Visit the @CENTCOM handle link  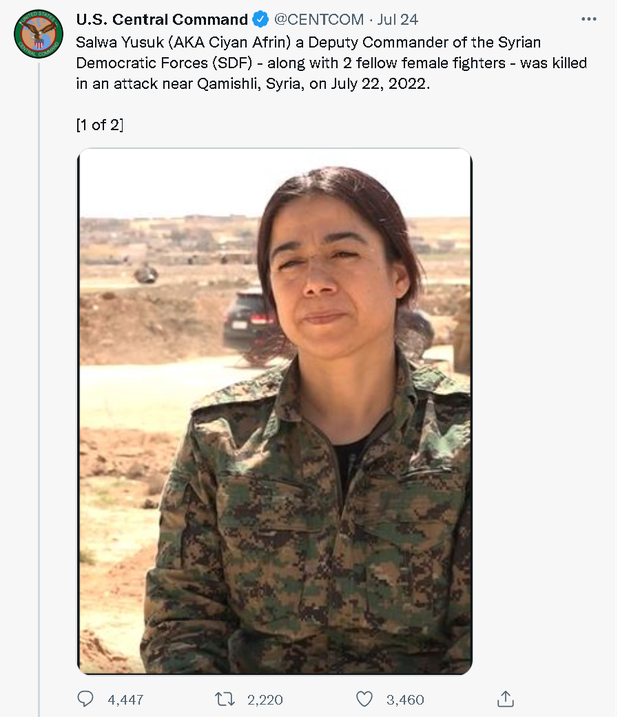point(319,20)
